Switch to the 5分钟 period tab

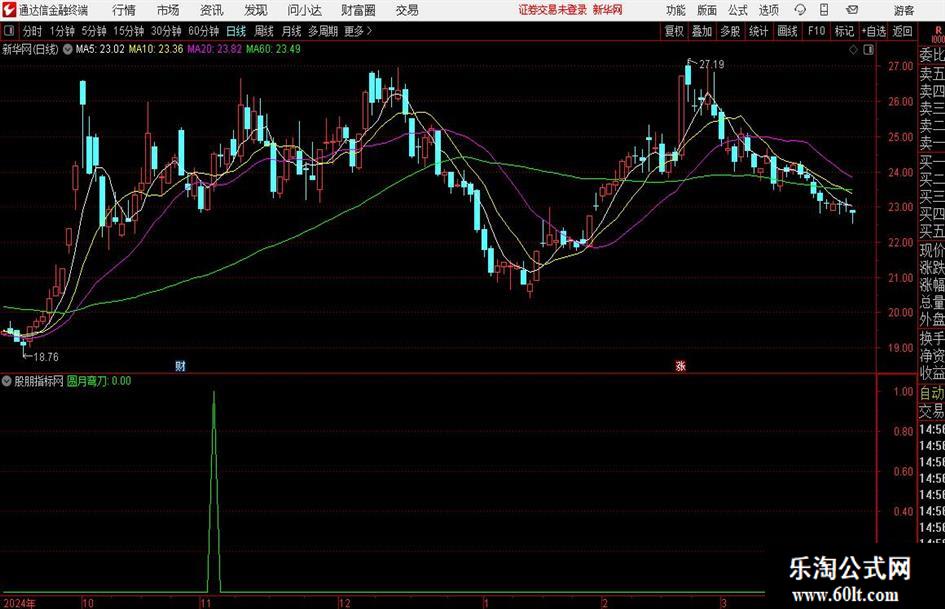point(93,31)
